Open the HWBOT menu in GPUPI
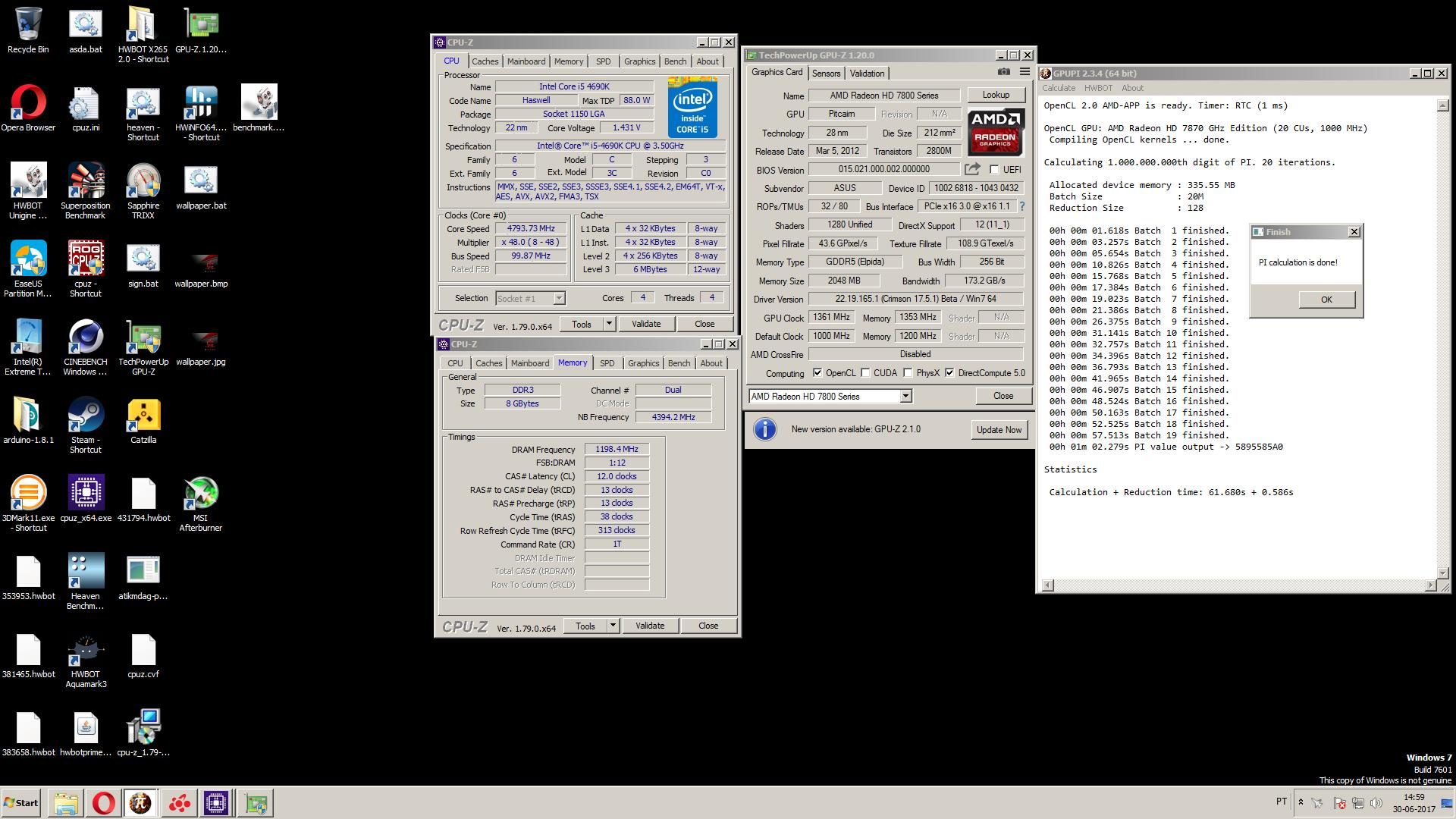 [1098, 88]
